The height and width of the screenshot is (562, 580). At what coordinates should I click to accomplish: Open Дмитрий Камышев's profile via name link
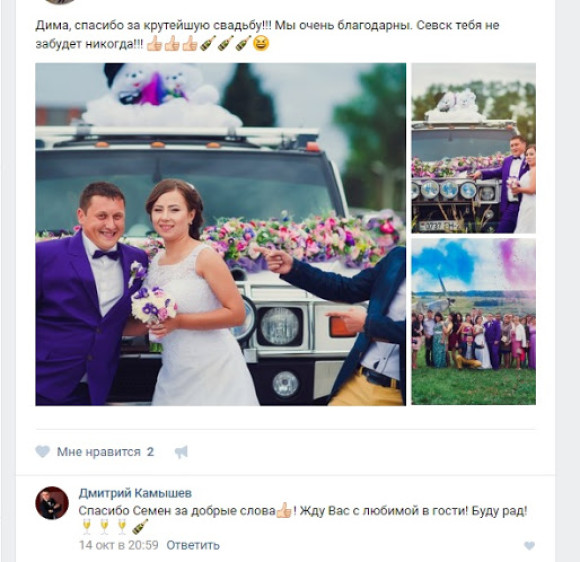pos(135,493)
